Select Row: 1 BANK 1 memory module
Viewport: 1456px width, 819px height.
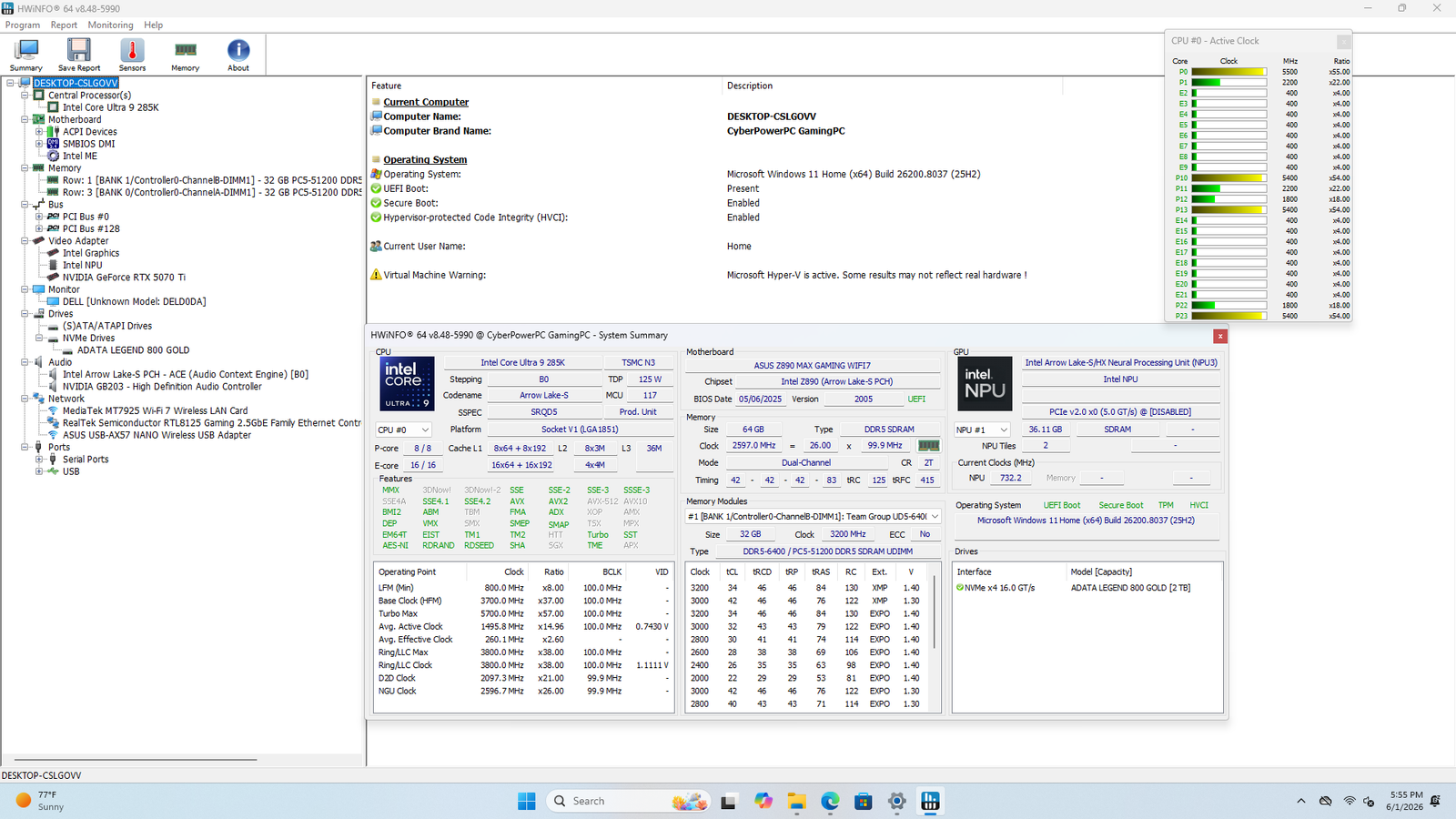tap(212, 180)
